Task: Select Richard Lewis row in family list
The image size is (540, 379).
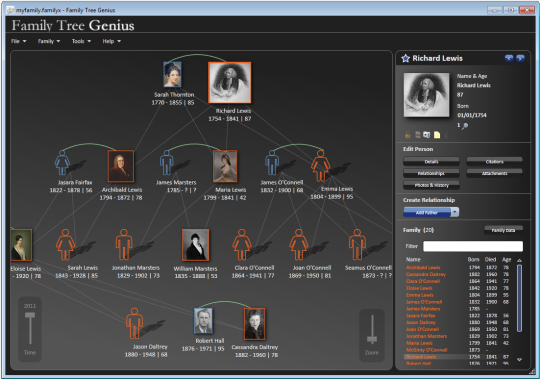Action: click(458, 357)
